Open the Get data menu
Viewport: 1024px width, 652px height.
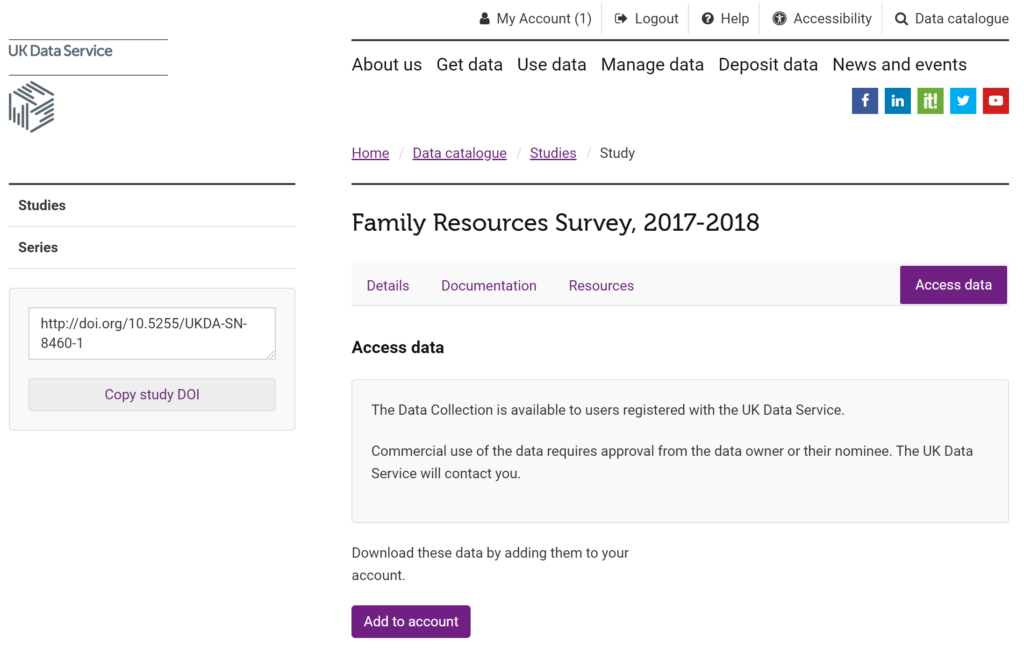(x=469, y=64)
